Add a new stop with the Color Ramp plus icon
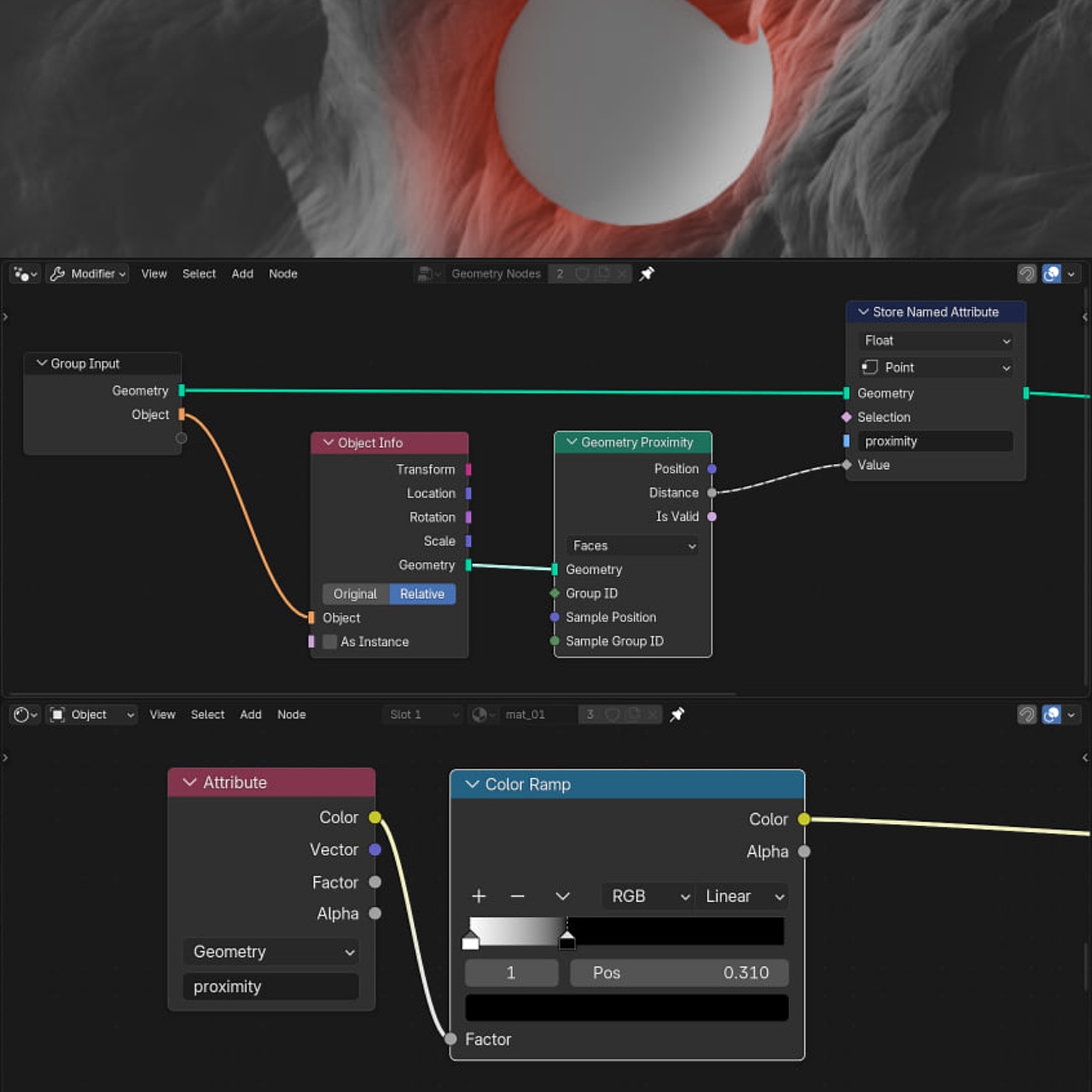 point(479,896)
